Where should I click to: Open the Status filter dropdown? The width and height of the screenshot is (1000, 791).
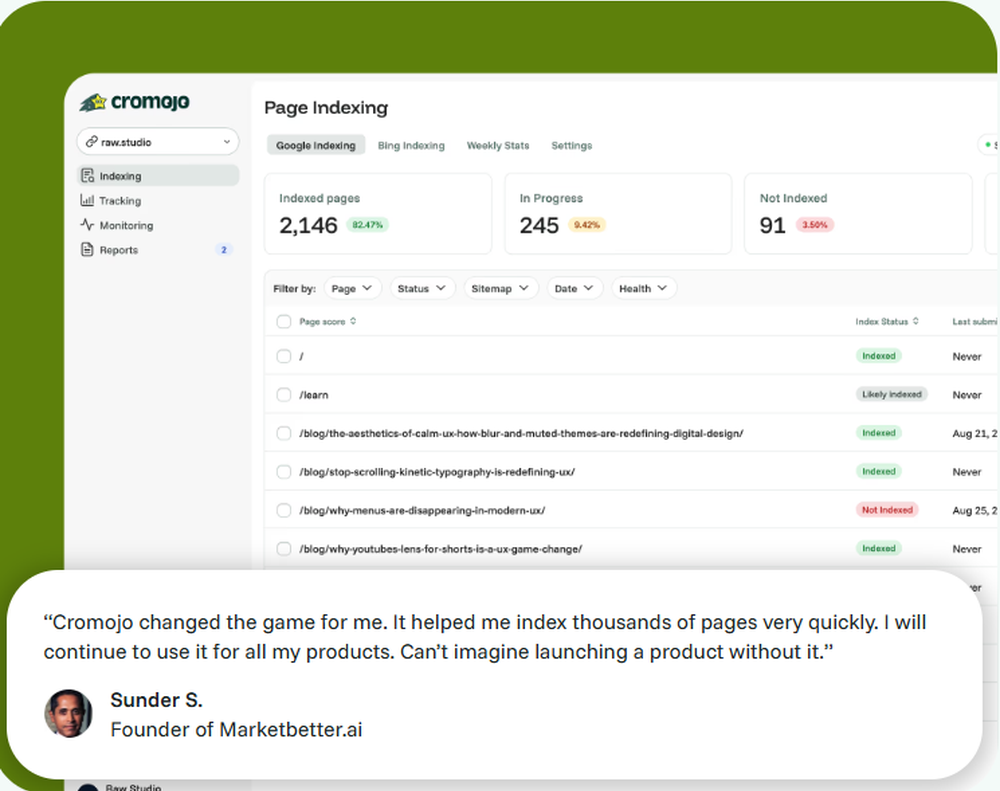tap(422, 288)
